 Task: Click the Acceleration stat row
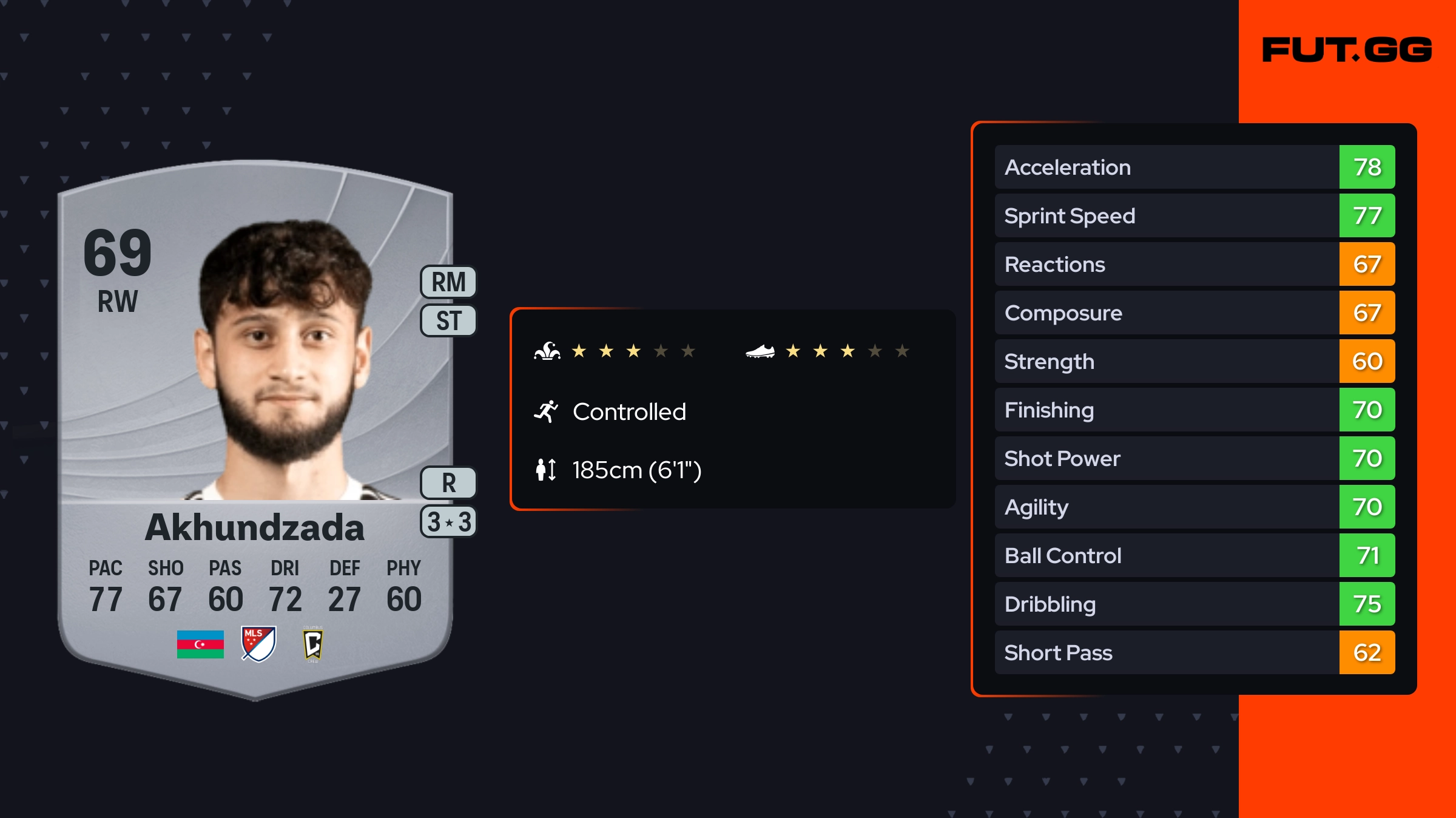[x=1166, y=167]
